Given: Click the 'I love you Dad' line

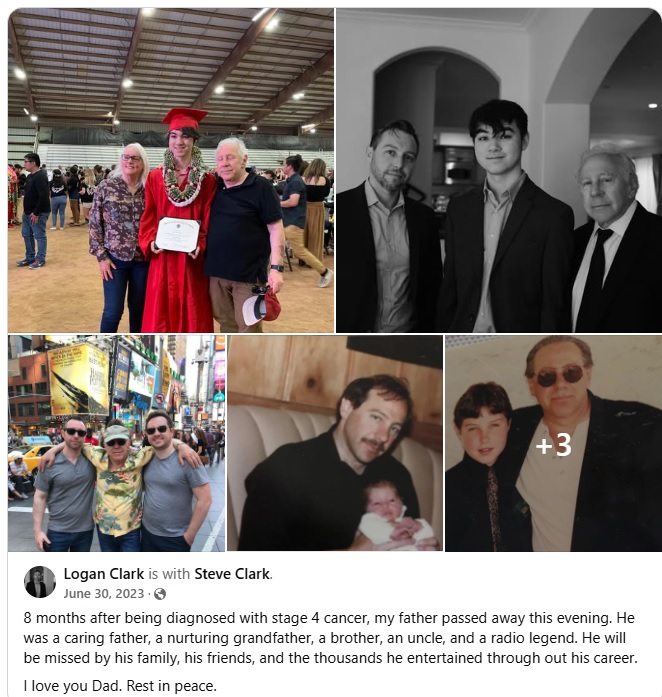Looking at the screenshot, I should [x=120, y=685].
